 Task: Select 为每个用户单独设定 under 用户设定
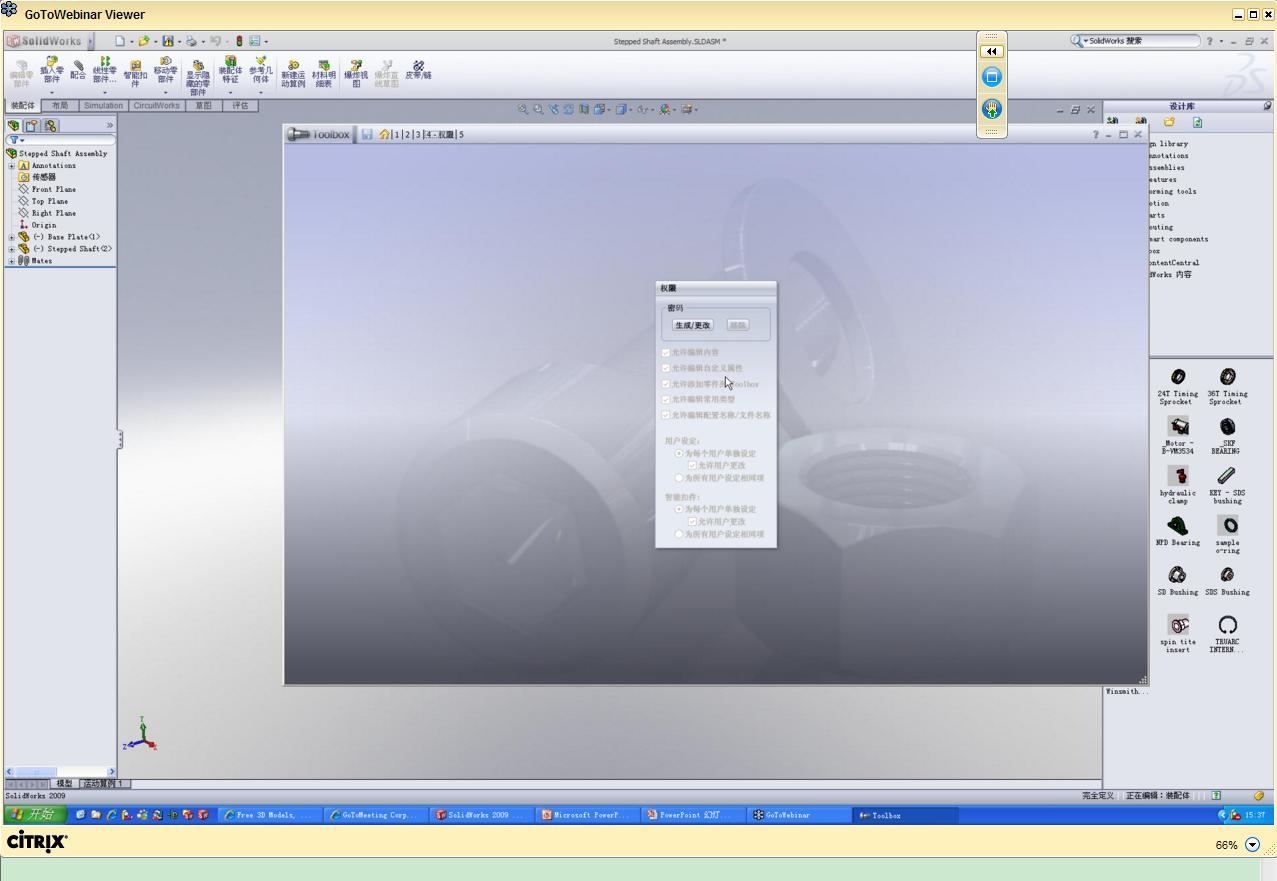[x=679, y=453]
